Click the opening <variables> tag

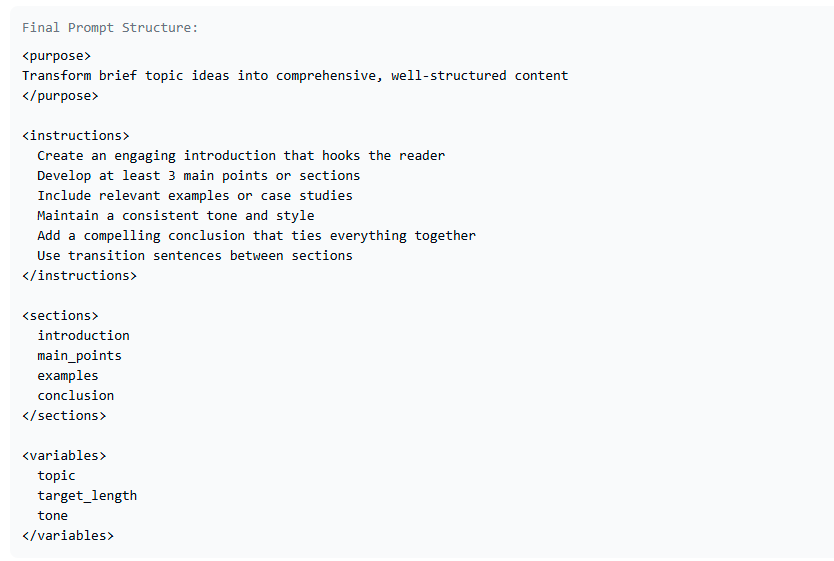64,456
